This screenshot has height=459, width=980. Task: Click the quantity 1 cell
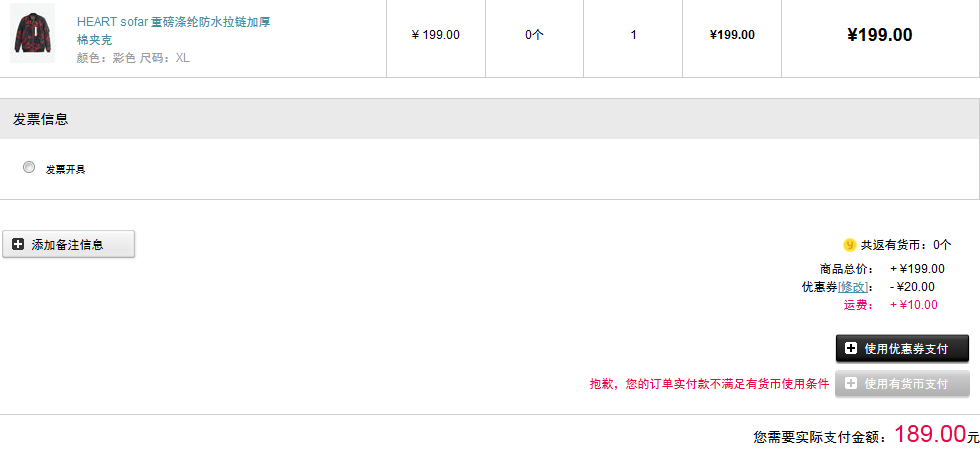(x=633, y=35)
